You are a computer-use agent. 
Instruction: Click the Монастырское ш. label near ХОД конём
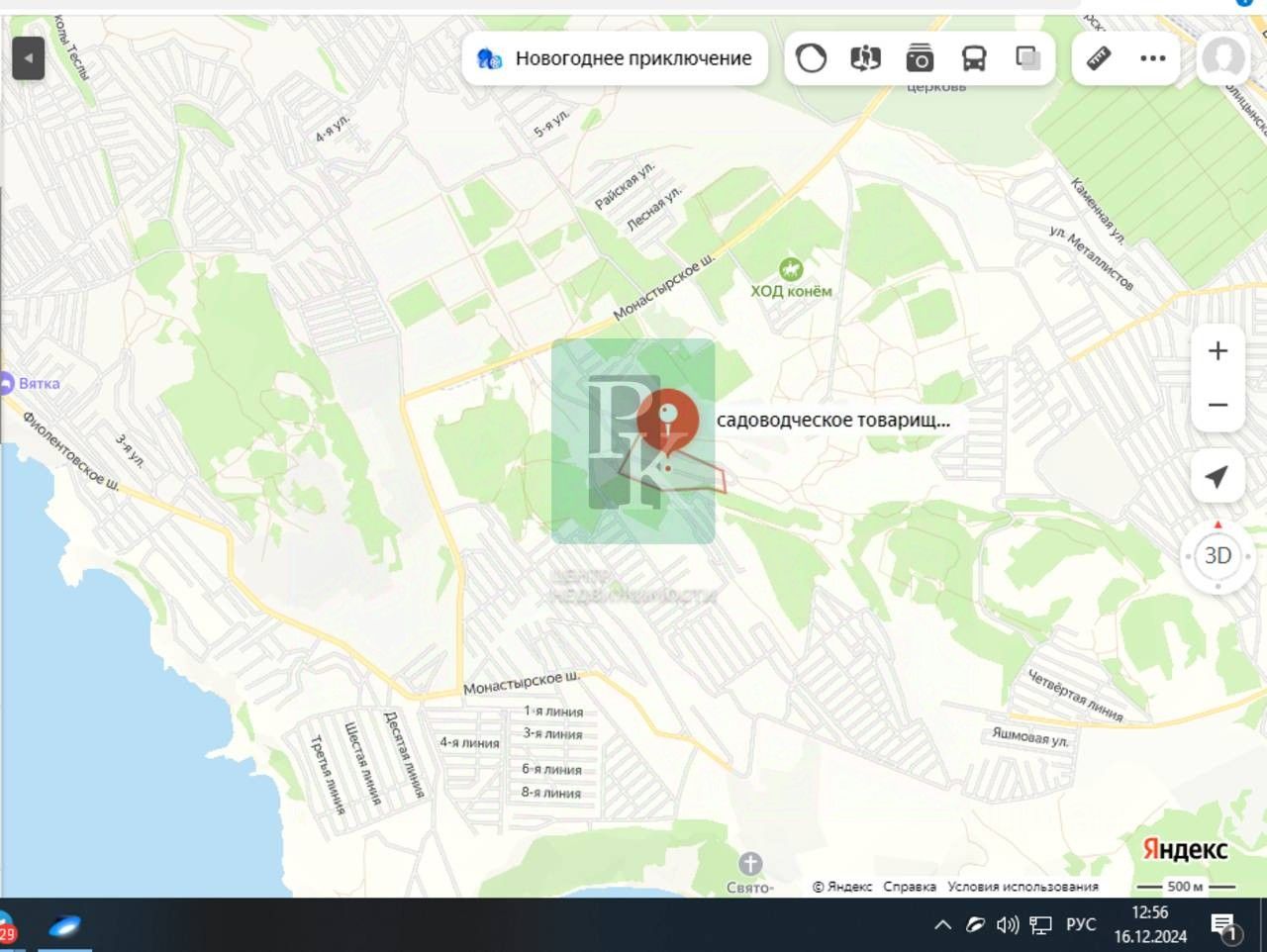(664, 287)
